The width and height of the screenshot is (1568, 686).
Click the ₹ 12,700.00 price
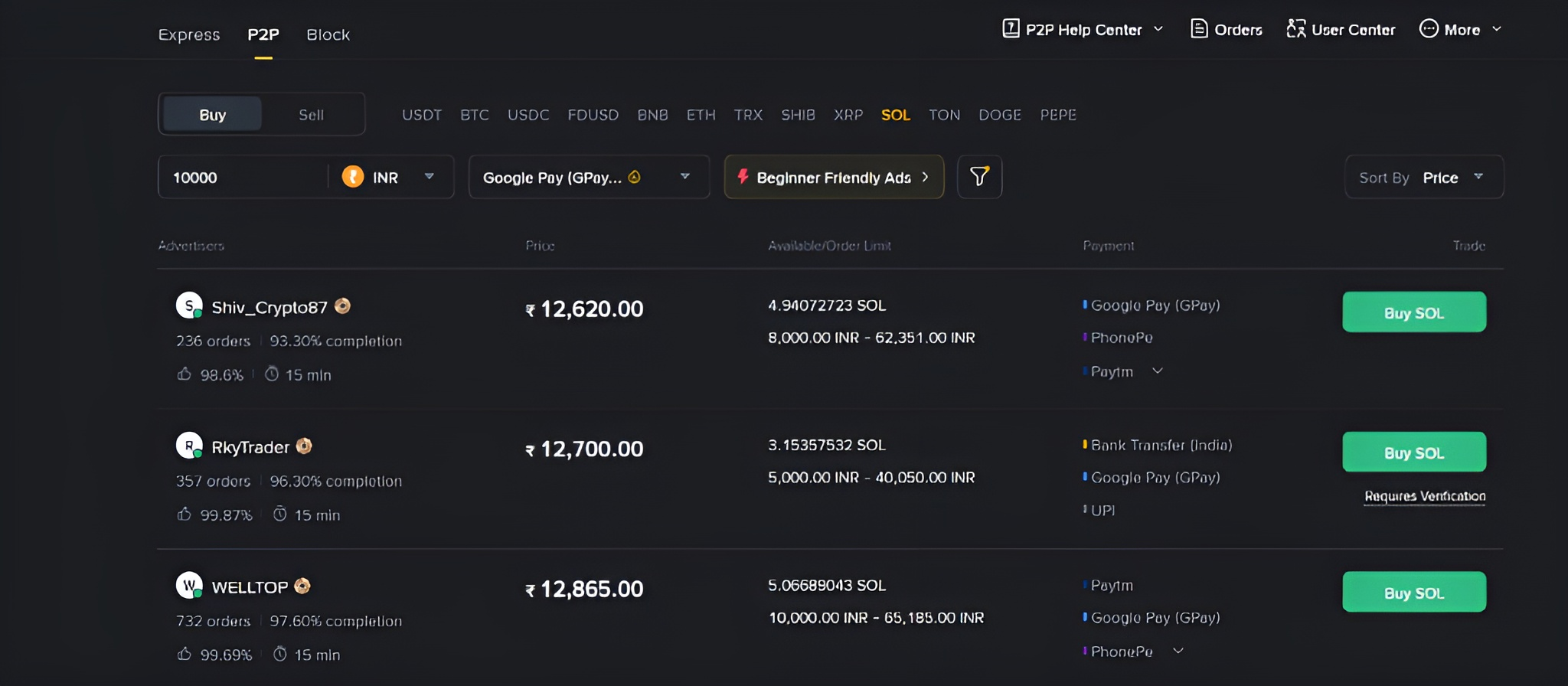point(584,449)
